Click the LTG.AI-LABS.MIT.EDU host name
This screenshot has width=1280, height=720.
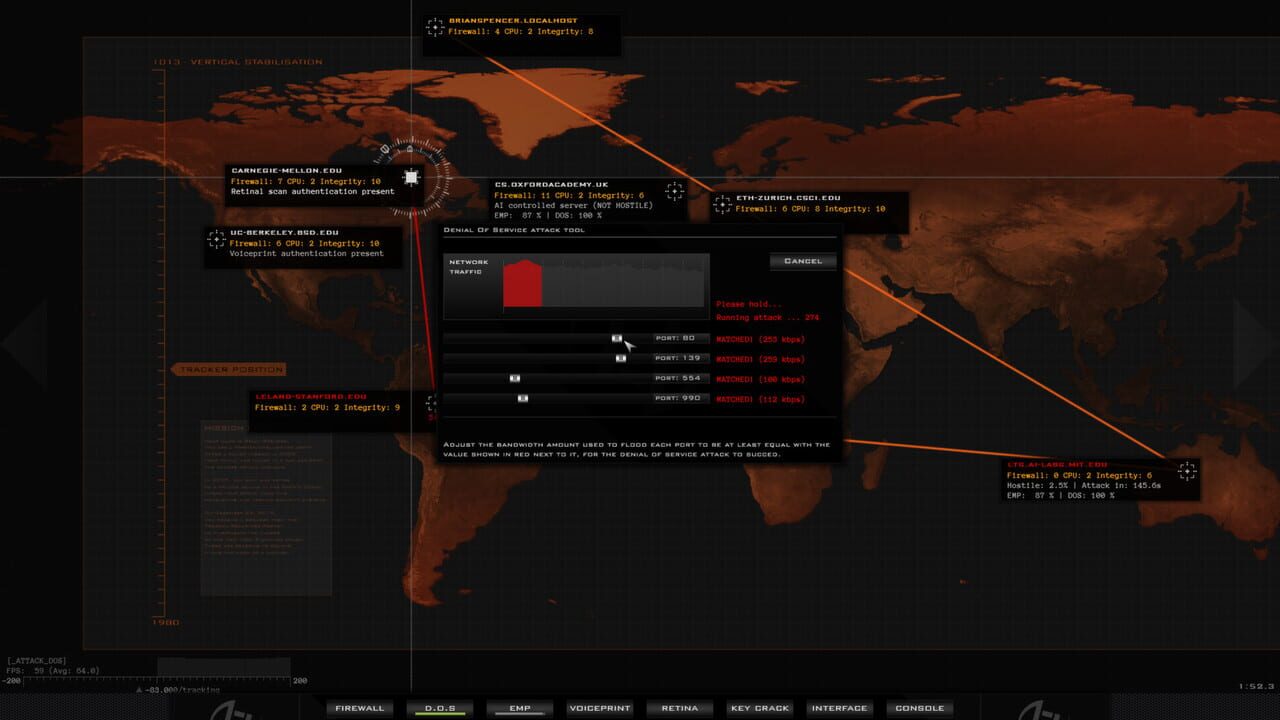1057,464
